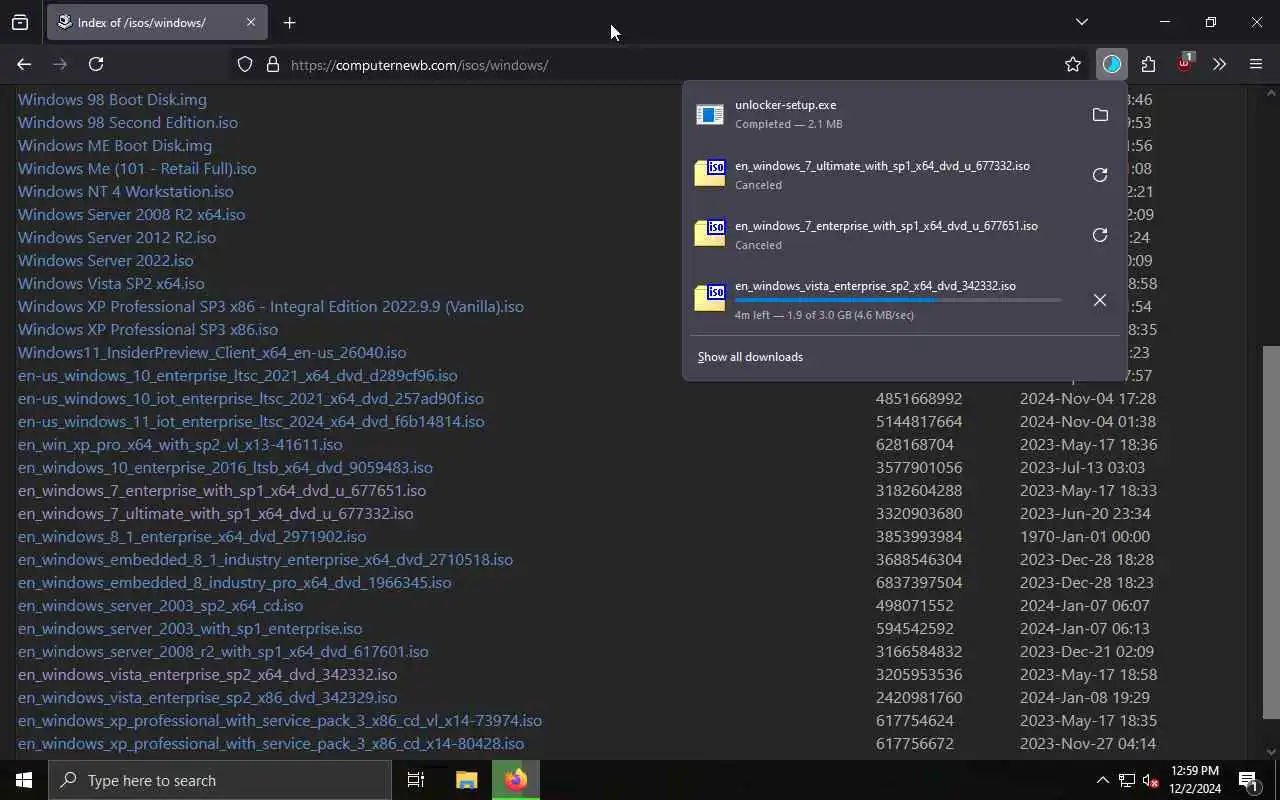This screenshot has height=800, width=1280.
Task: Open the uBlock Origin extension icon
Action: (x=1184, y=63)
